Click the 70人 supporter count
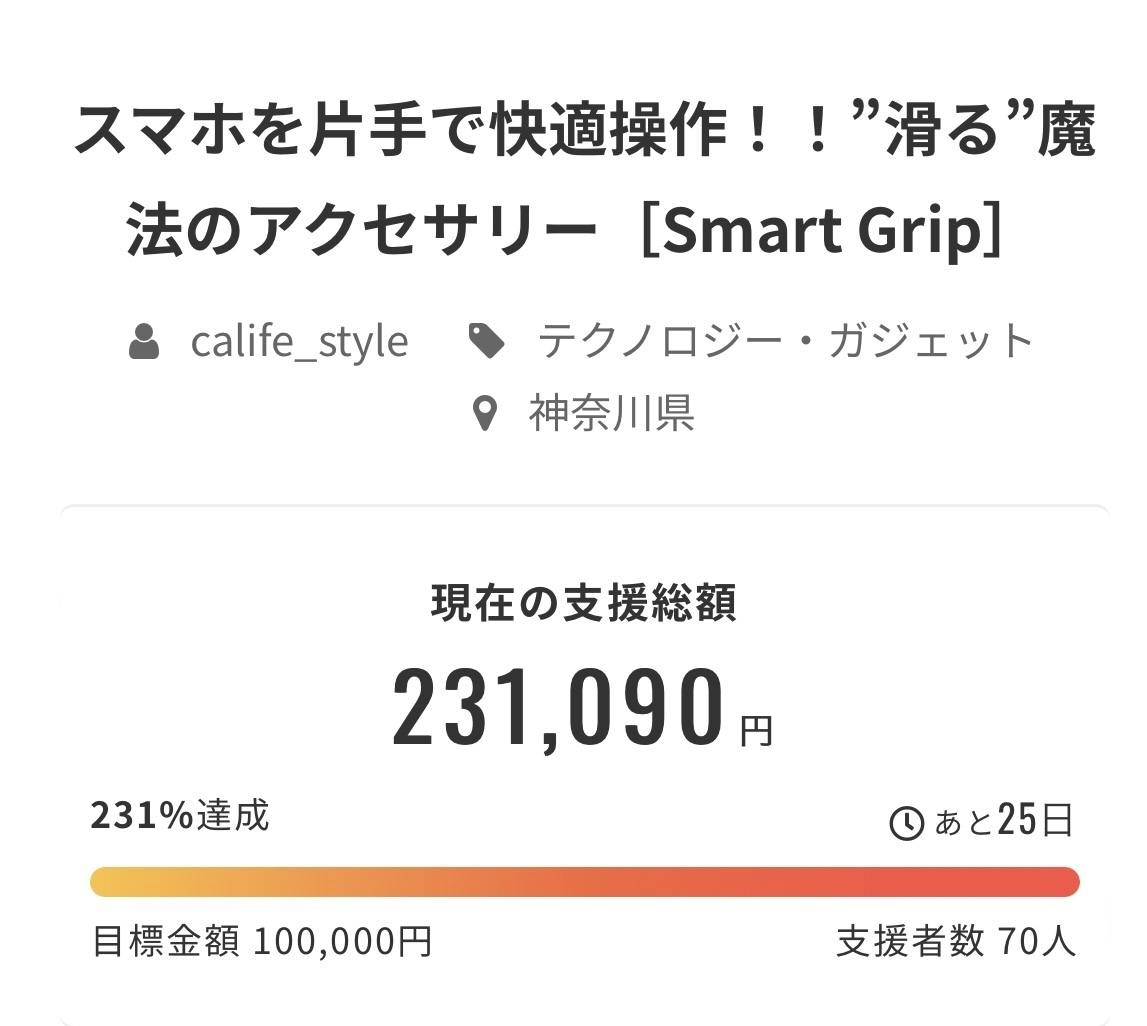1147x1026 pixels. (1037, 941)
